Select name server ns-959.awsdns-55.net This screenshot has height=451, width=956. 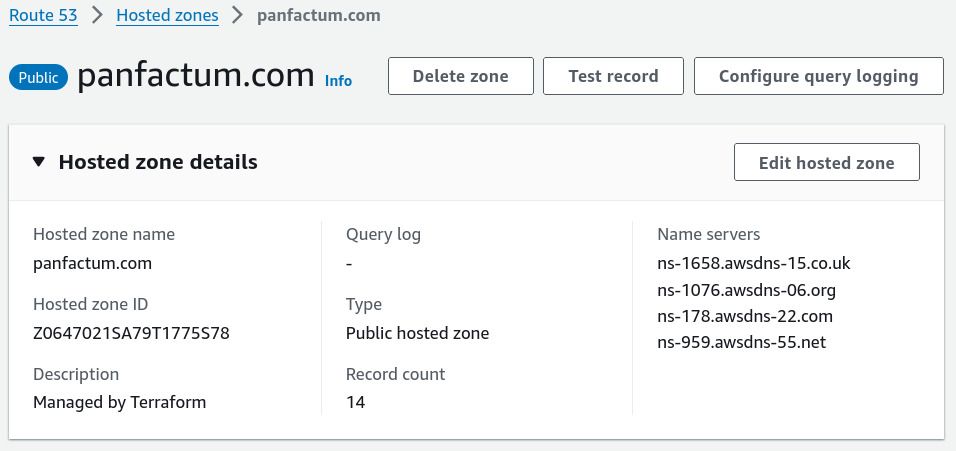[x=741, y=343]
